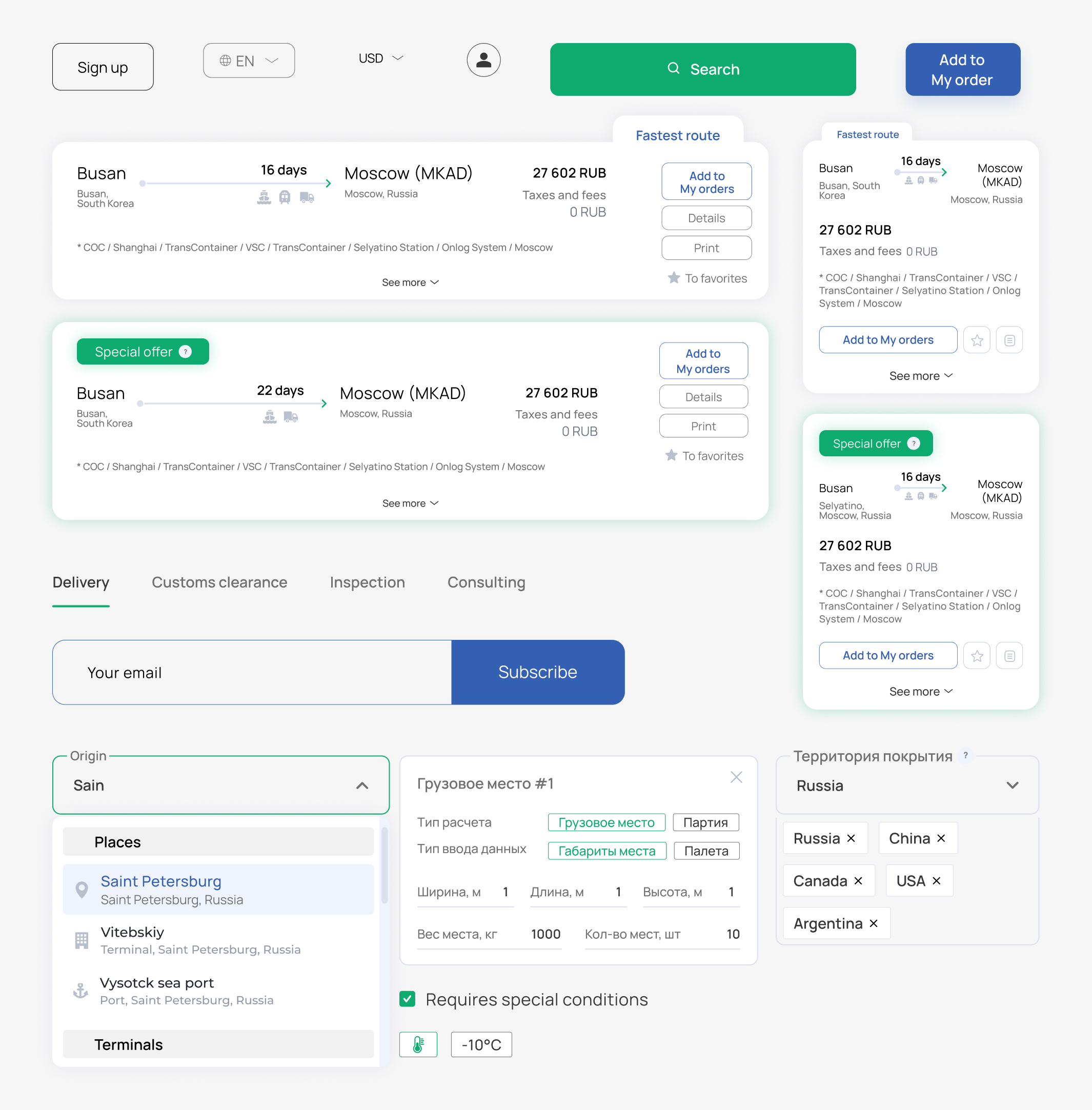This screenshot has height=1110, width=1092.
Task: Switch to the Customs clearance tab
Action: pyautogui.click(x=219, y=582)
